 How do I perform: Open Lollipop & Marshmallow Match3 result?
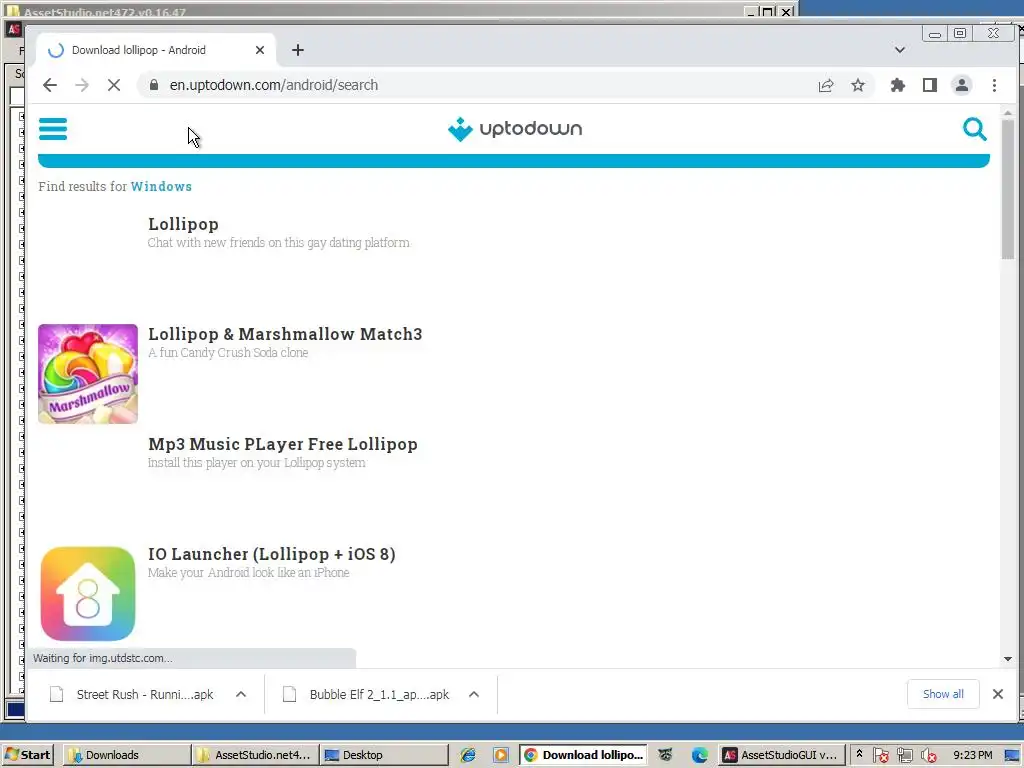285,334
